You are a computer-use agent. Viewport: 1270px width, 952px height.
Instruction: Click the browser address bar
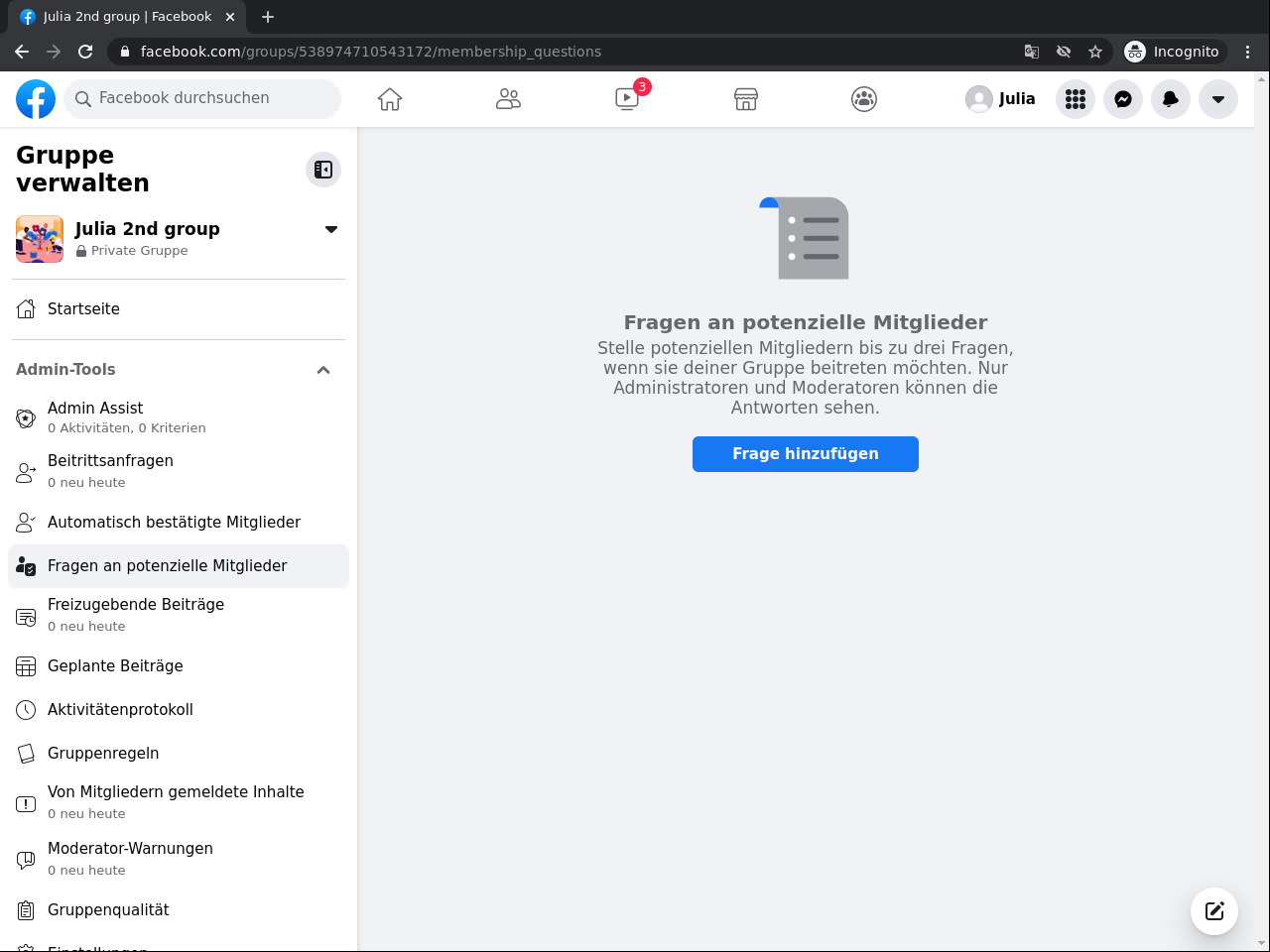pos(568,52)
